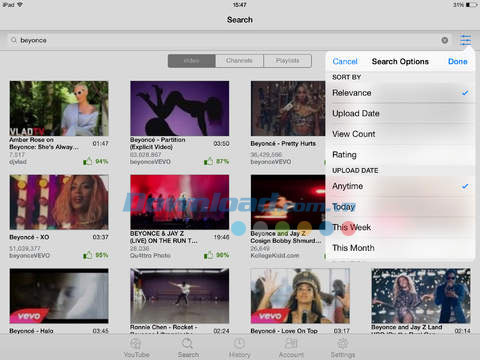Tap thumbs-up icon on Beyoncé Partition video
The width and height of the screenshot is (480, 360).
(208, 162)
